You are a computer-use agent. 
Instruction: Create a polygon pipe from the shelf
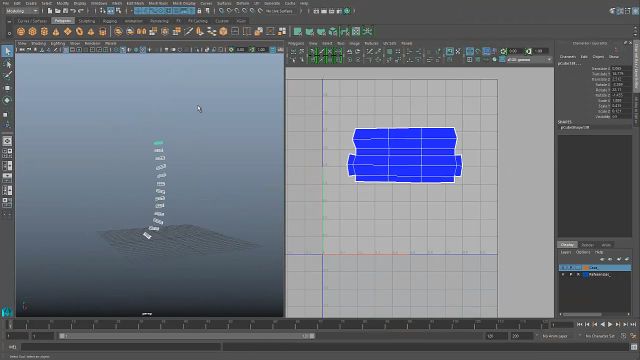pyautogui.click(x=102, y=31)
